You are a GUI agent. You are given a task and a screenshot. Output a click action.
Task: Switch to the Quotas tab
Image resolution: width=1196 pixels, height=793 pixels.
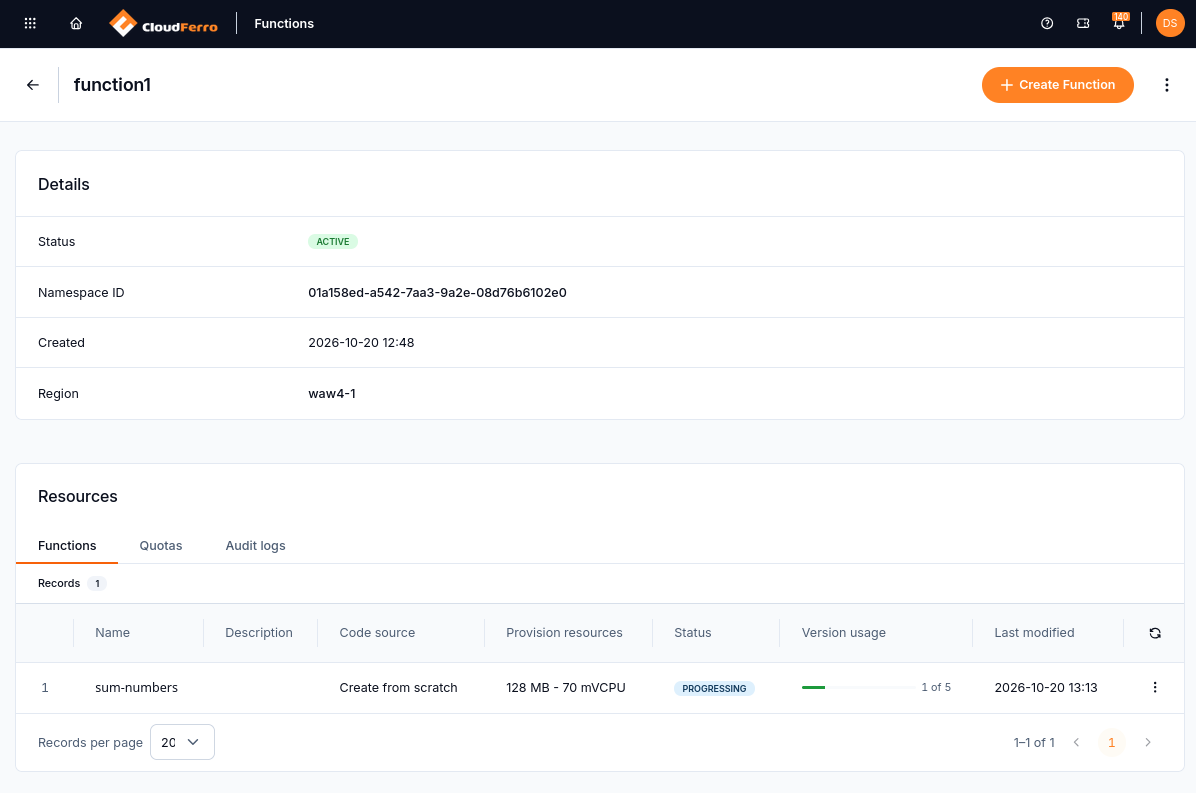coord(161,546)
